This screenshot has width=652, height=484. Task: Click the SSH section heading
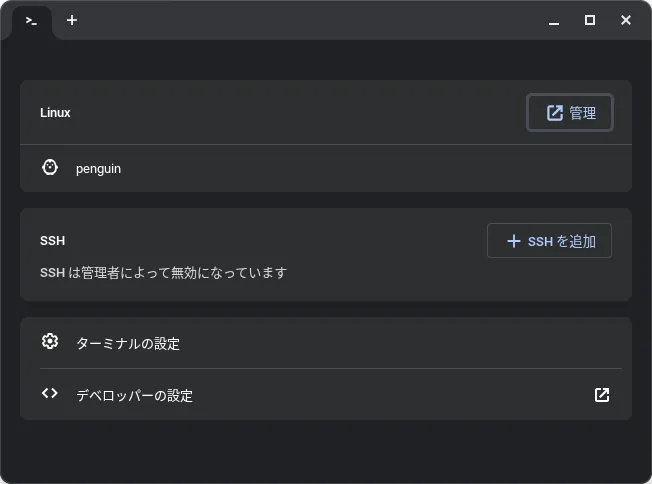52,241
